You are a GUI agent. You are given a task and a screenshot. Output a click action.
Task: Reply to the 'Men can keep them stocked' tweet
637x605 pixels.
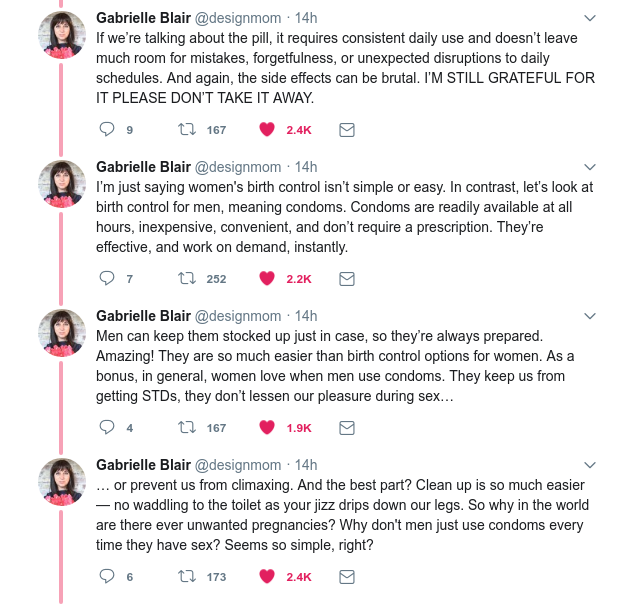coord(109,427)
